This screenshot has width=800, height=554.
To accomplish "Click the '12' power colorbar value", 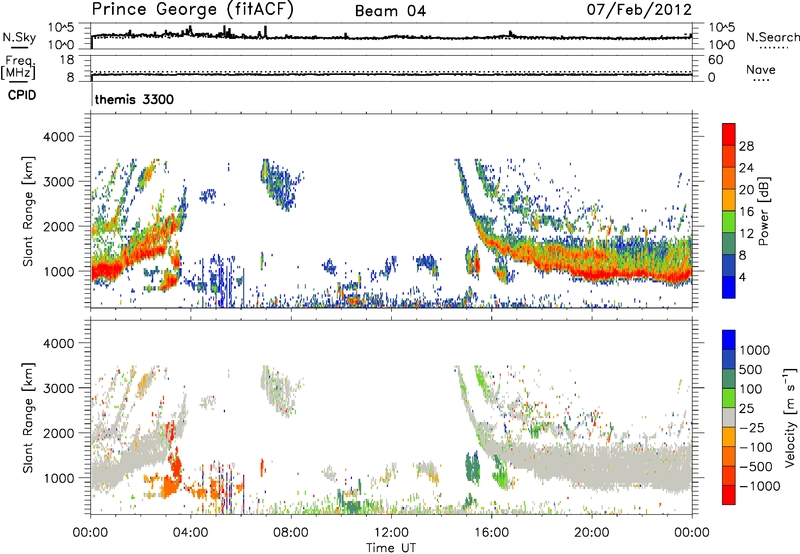I will (746, 234).
